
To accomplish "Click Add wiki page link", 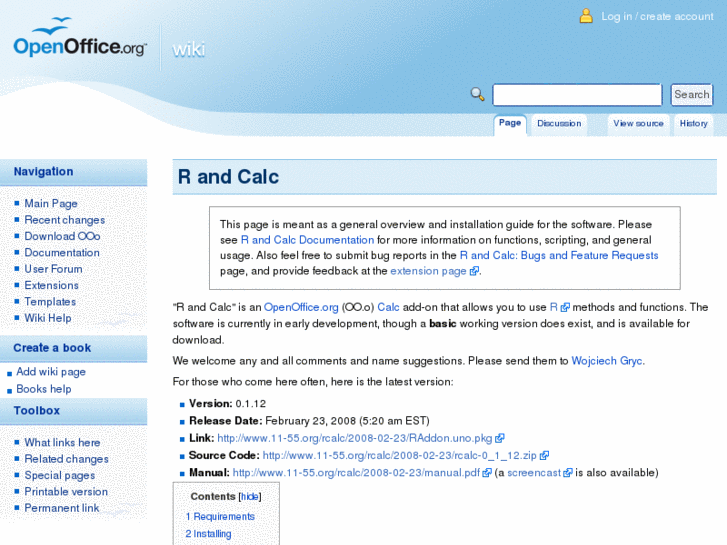I will [x=51, y=372].
